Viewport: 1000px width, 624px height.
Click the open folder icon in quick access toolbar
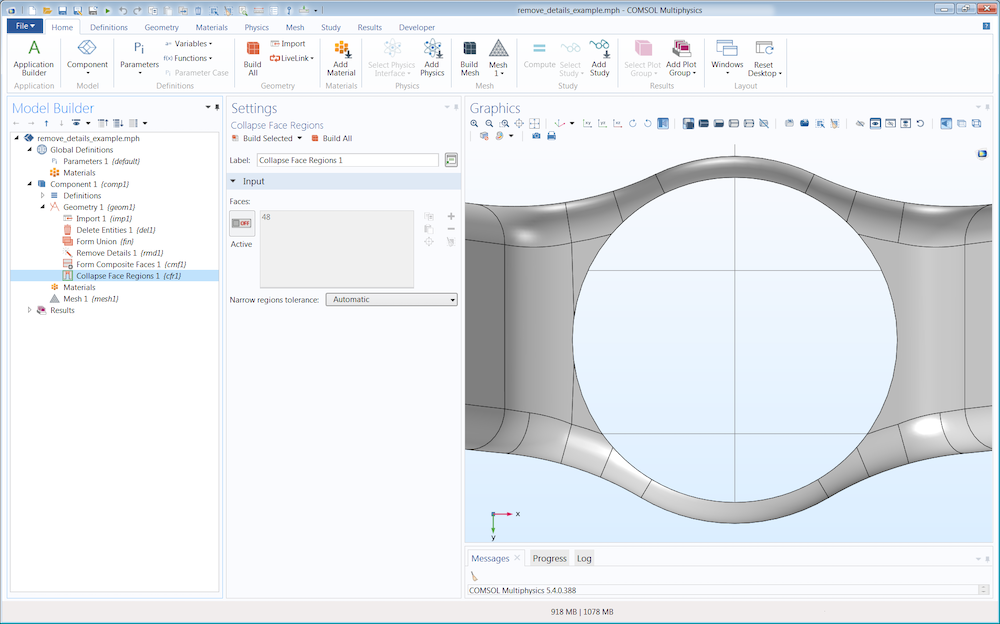tap(47, 10)
